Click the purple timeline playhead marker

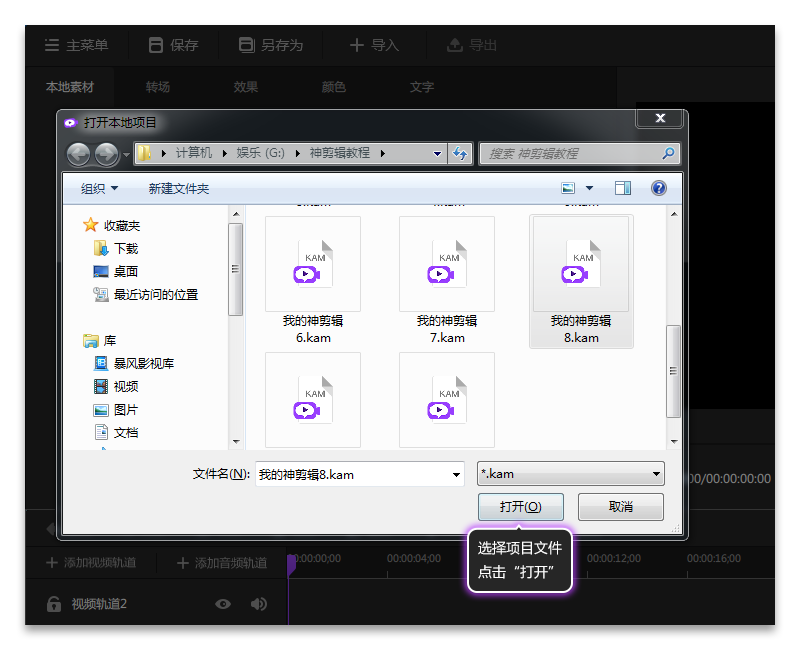coord(291,565)
